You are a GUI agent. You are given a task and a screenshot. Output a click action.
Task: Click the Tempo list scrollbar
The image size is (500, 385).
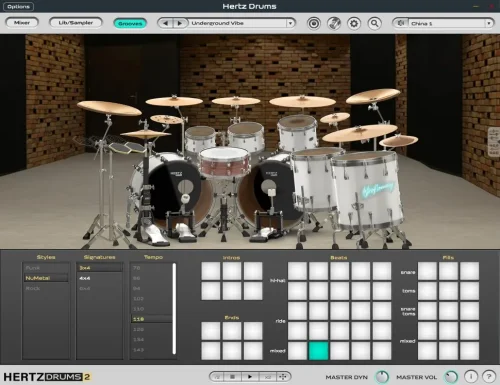coord(174,309)
